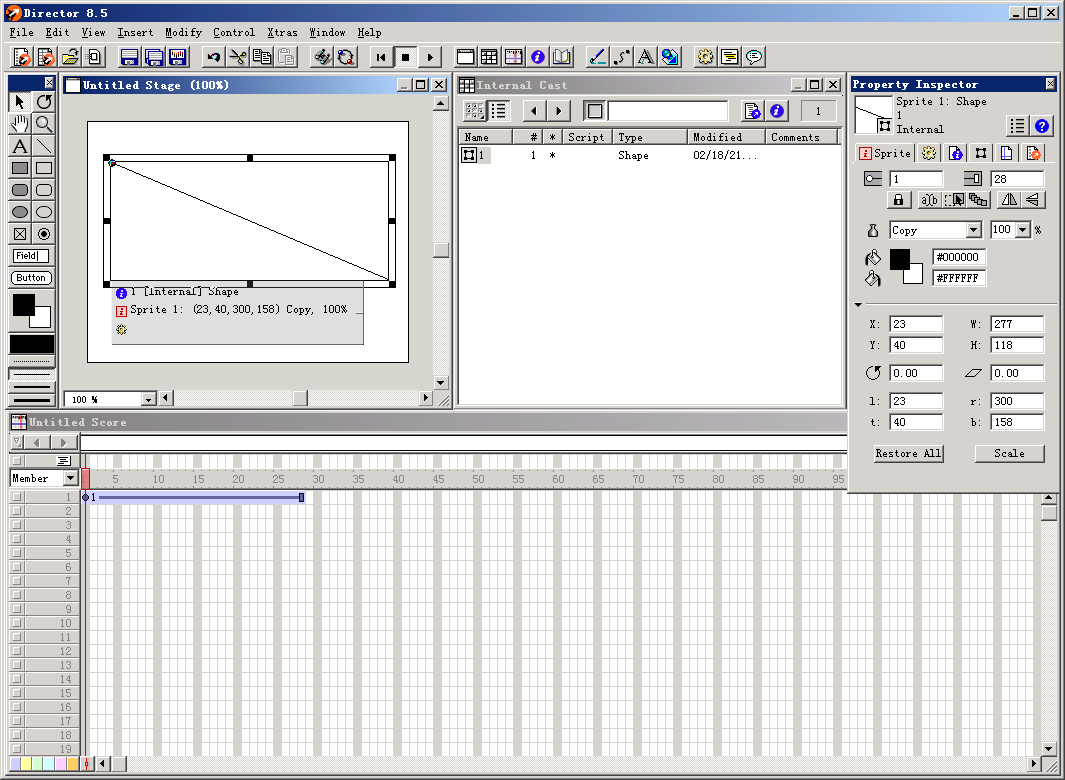Switch to the Behavior tab in Property Inspector
Viewport: 1065px width, 780px height.
click(928, 154)
